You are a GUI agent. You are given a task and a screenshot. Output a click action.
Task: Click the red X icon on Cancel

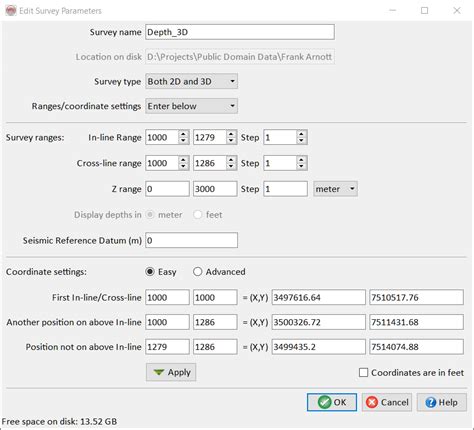372,402
